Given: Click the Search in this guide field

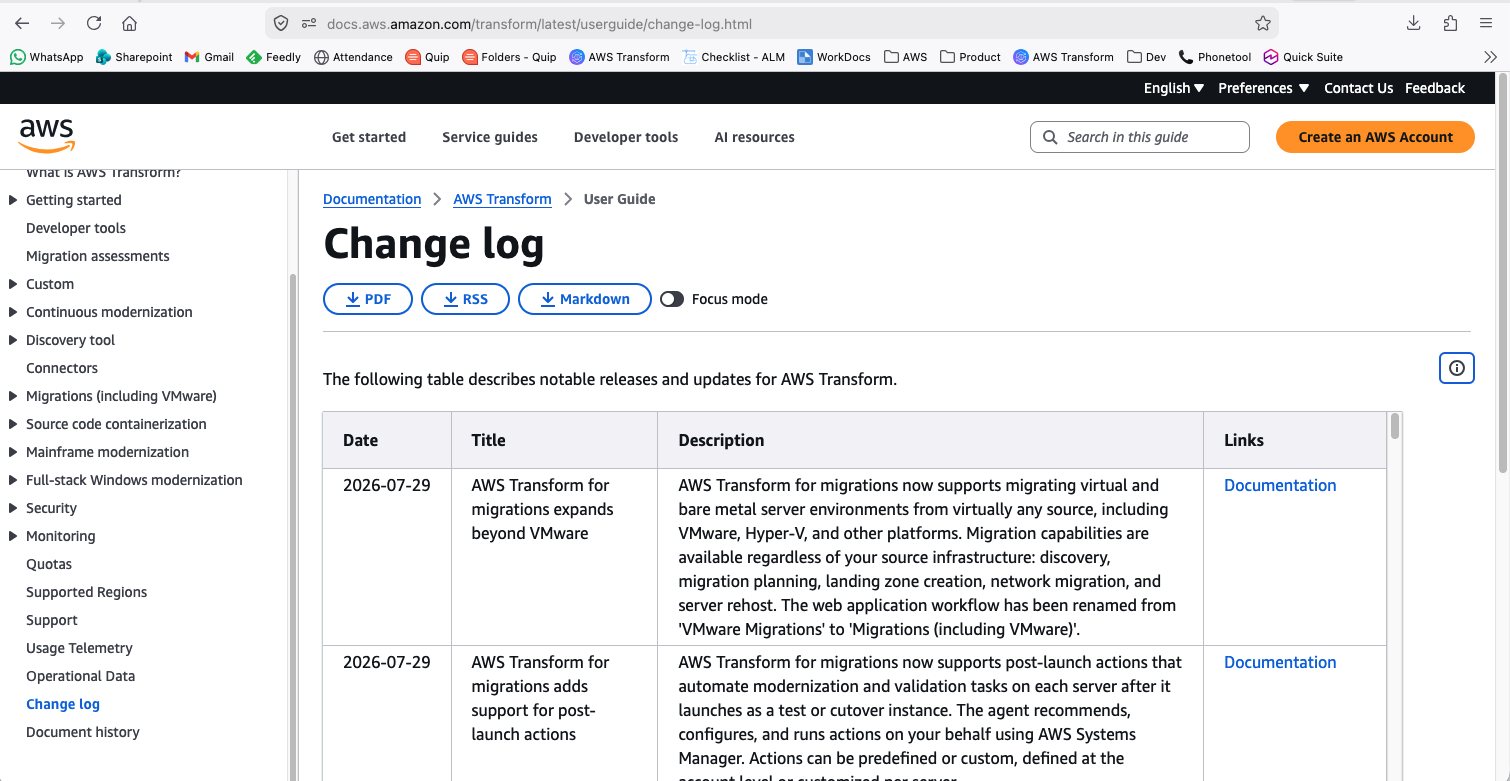Looking at the screenshot, I should (x=1140, y=137).
